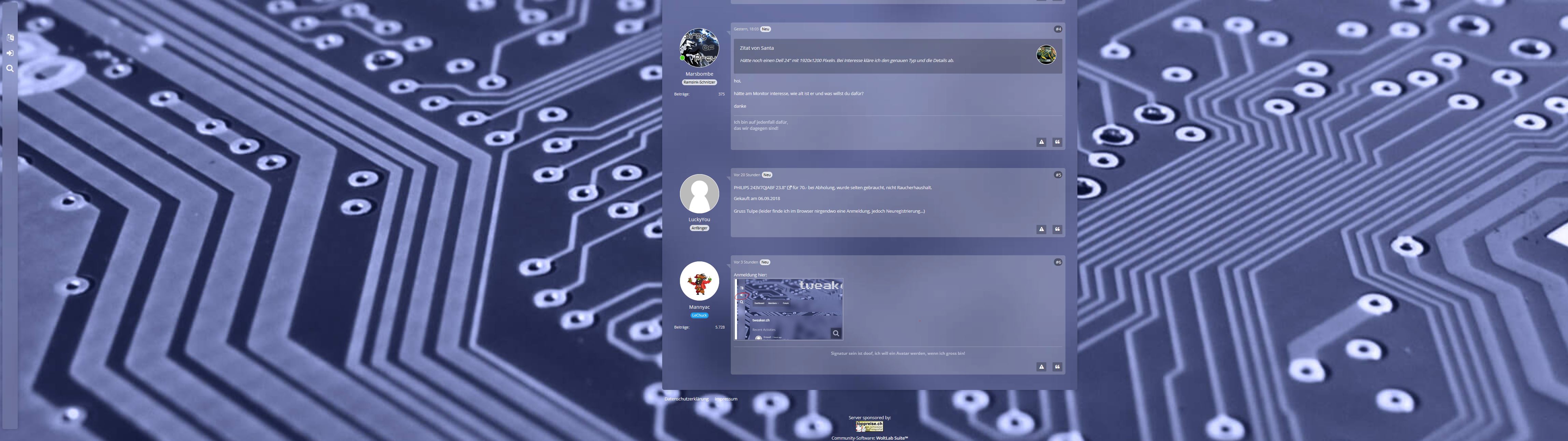The width and height of the screenshot is (1568, 441).
Task: Click the login arrow icon in sidebar
Action: [x=10, y=53]
